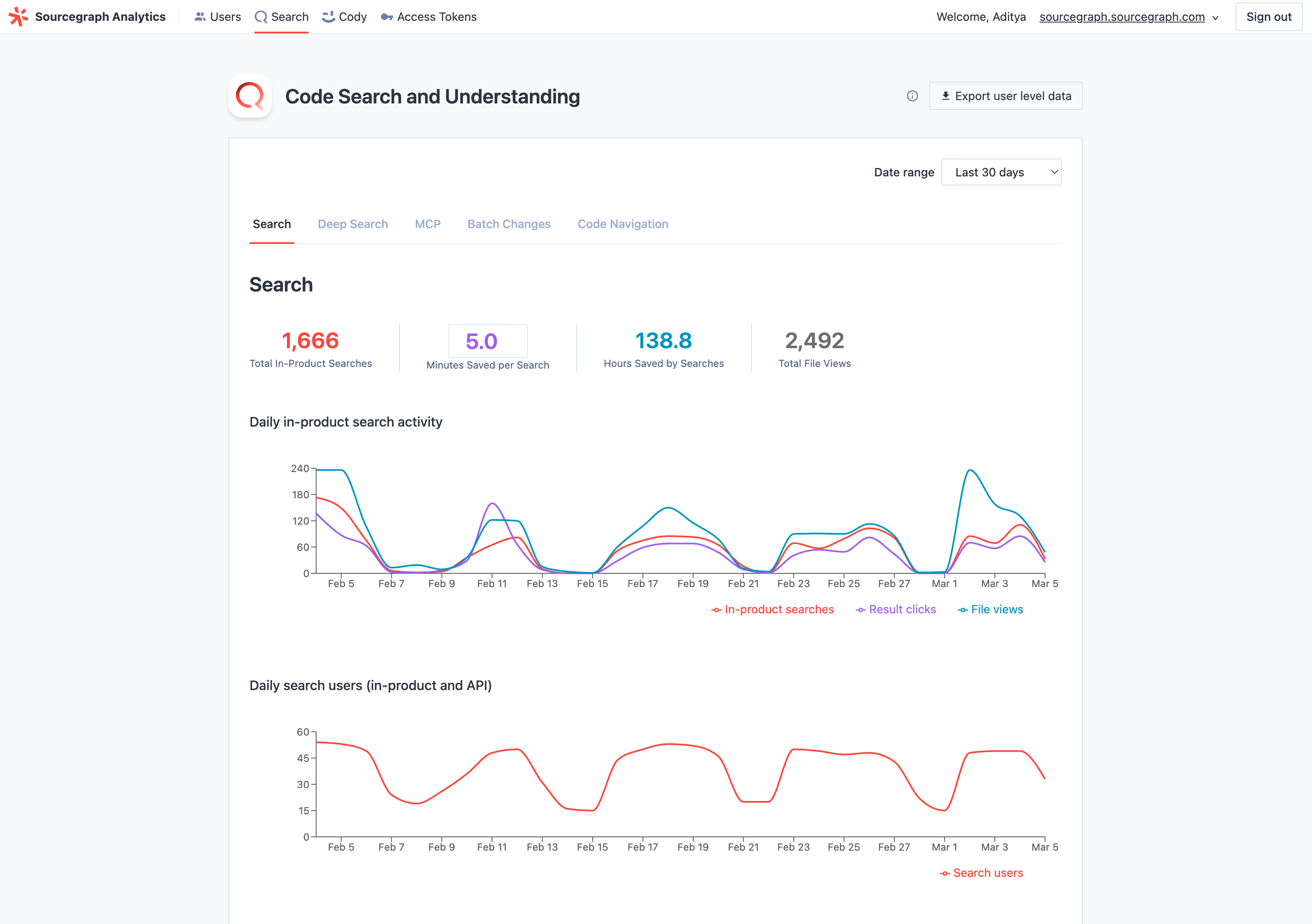
Task: Click the chevron next to instance URL
Action: 1216,18
